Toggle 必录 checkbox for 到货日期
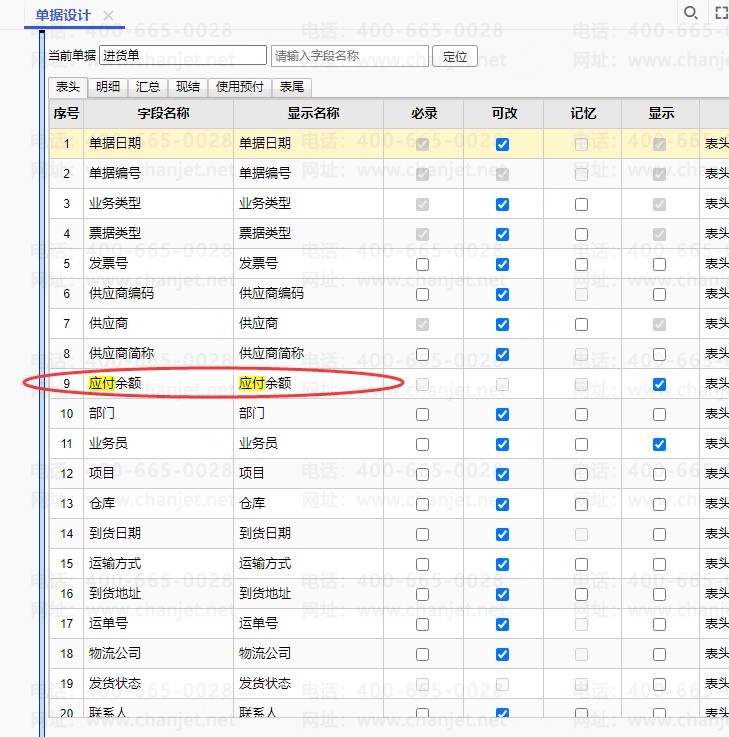Viewport: 729px width, 737px height. point(423,534)
